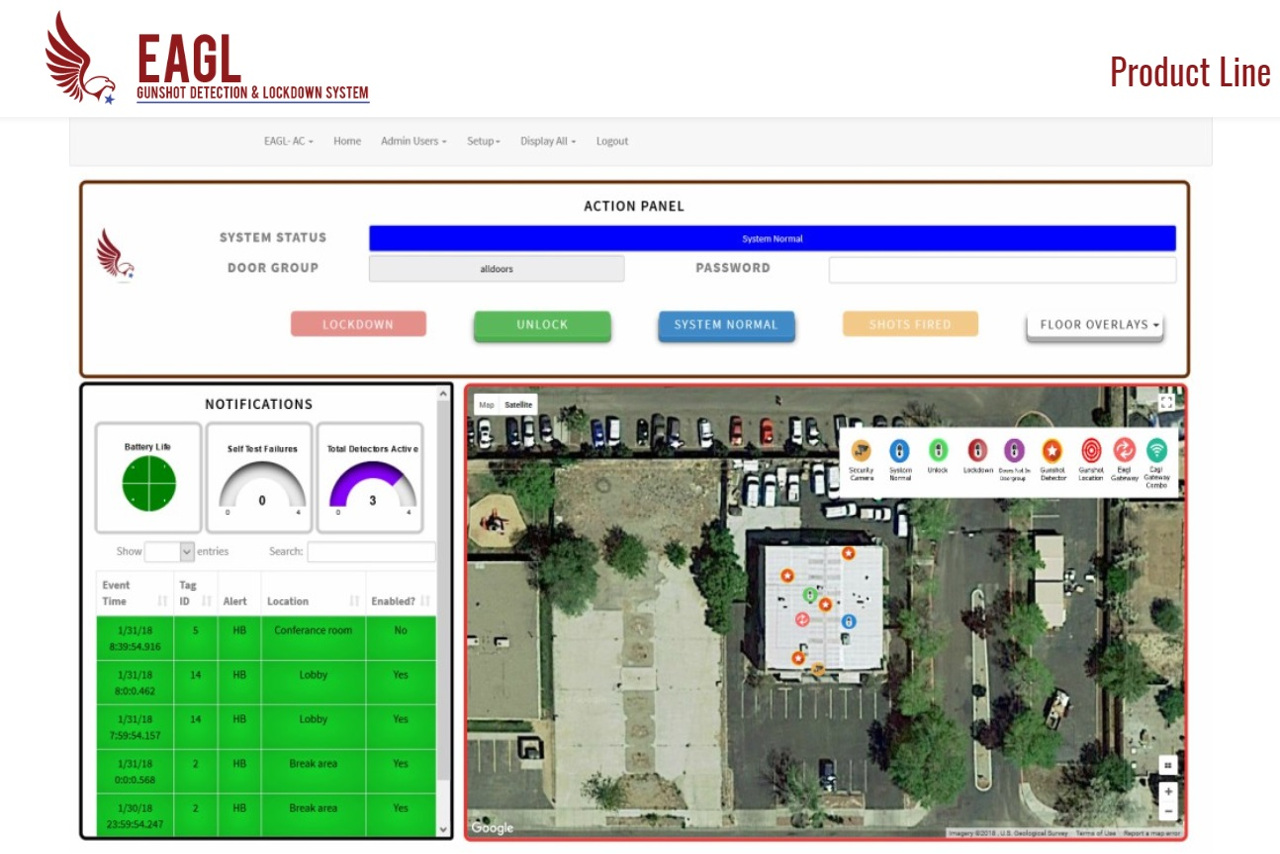Toggle fullscreen map view
This screenshot has height=854, width=1280.
pos(1166,402)
